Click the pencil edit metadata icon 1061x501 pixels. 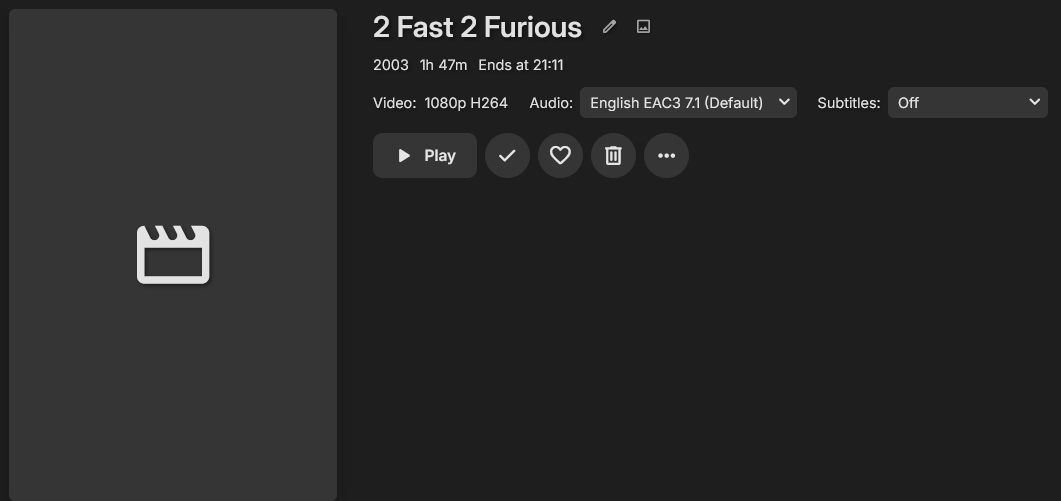pos(609,27)
